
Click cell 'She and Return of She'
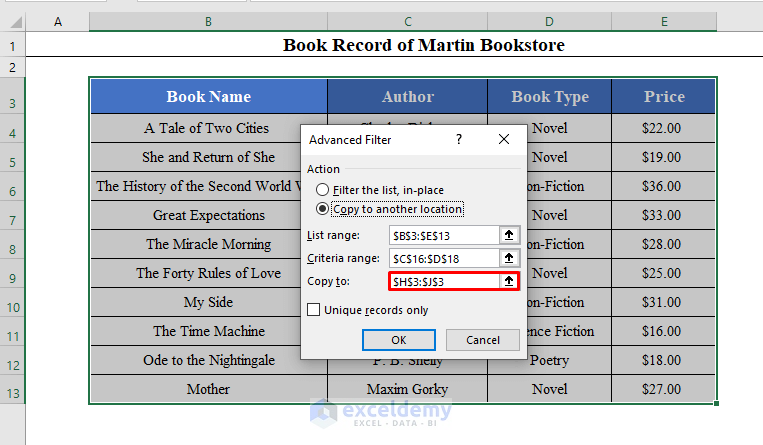[x=208, y=157]
